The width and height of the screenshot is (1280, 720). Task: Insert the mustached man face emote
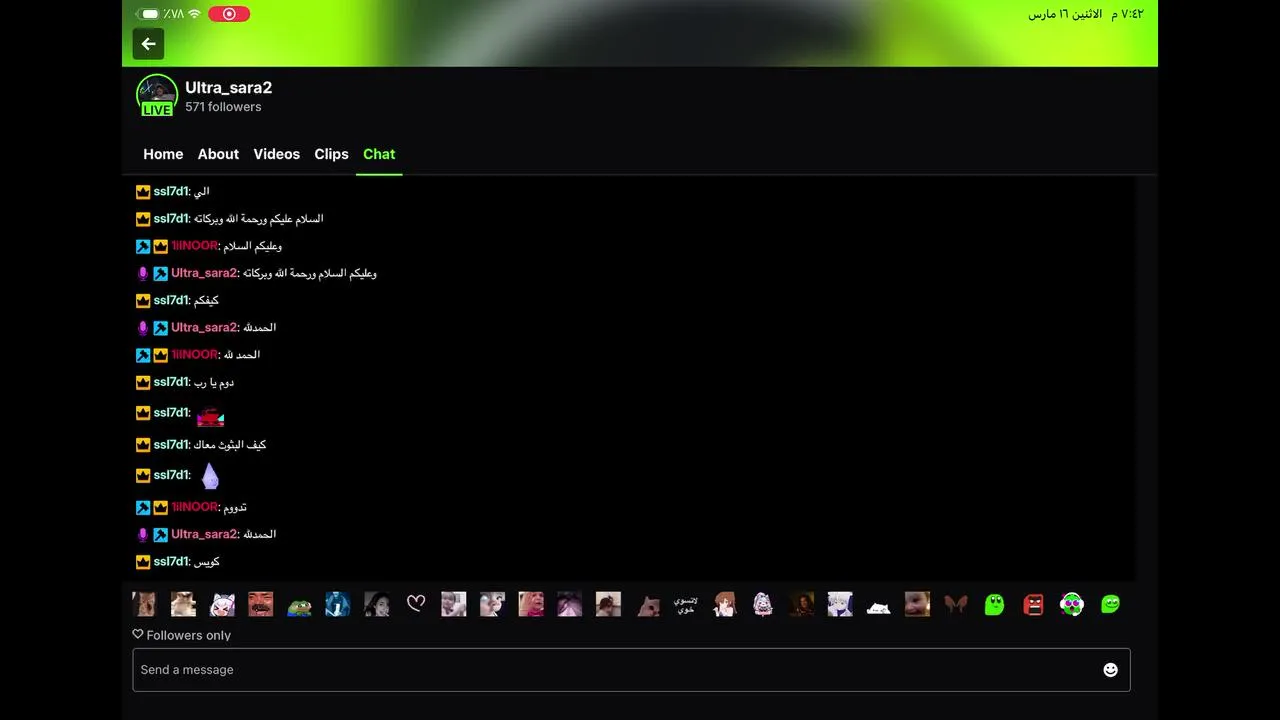(260, 604)
